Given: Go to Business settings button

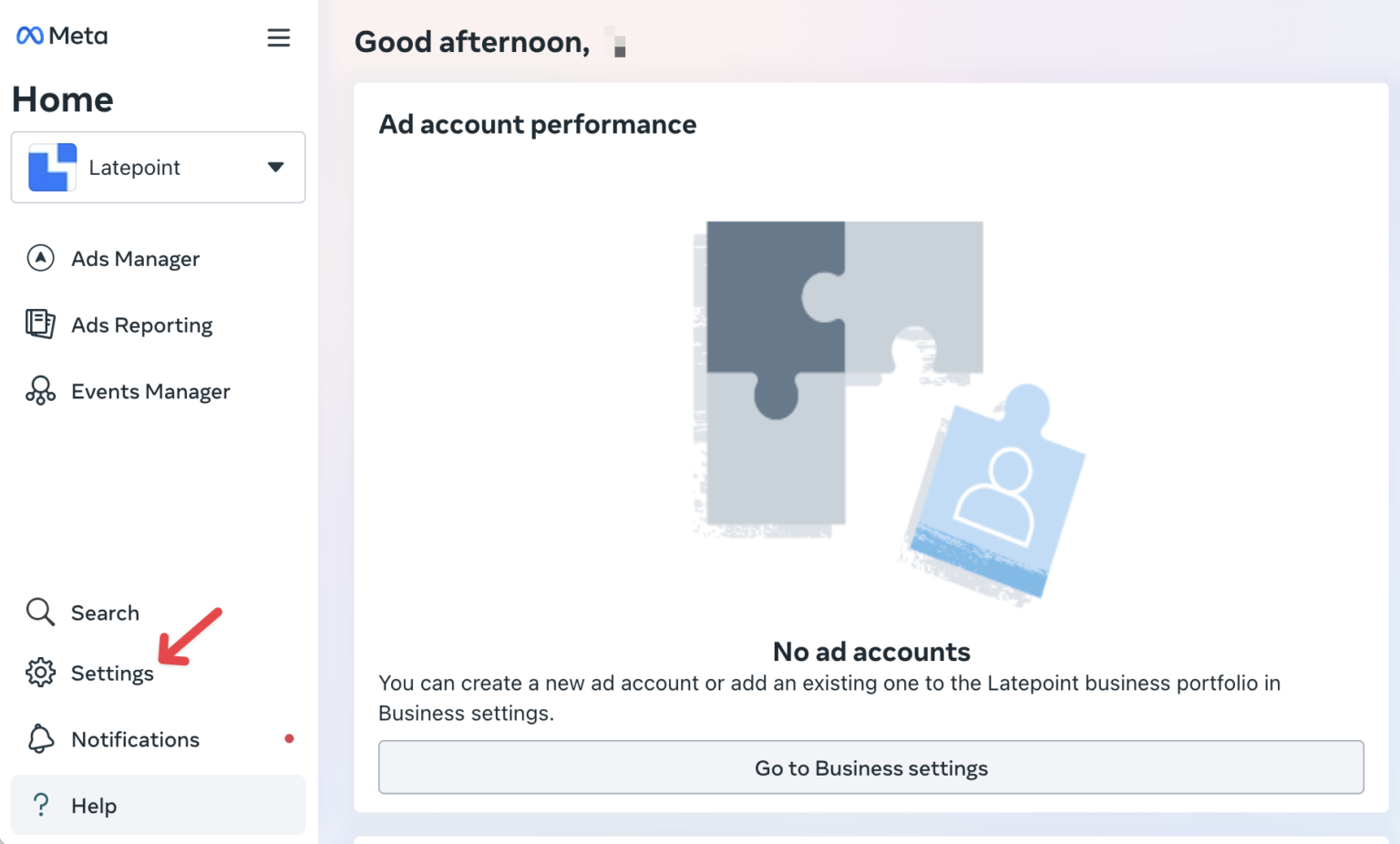Looking at the screenshot, I should point(870,767).
